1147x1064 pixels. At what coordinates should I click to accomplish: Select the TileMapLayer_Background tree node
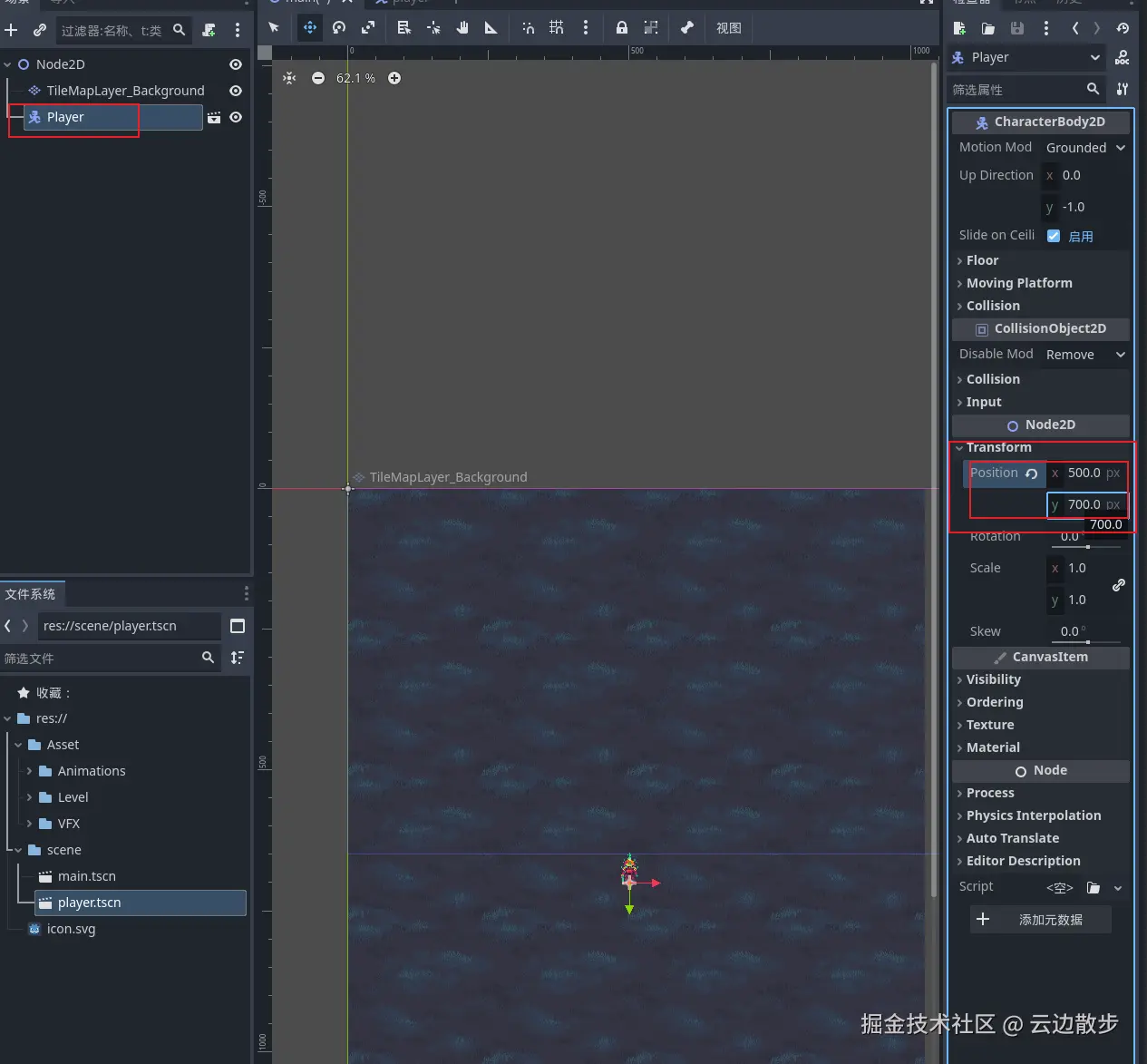click(x=125, y=91)
